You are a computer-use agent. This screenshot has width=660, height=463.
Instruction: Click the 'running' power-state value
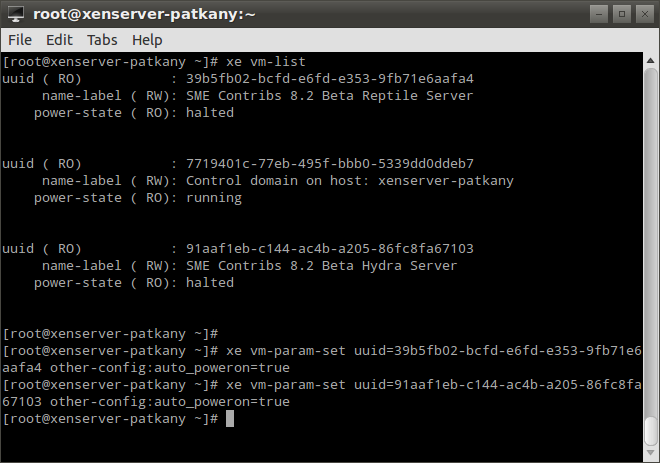(x=214, y=198)
